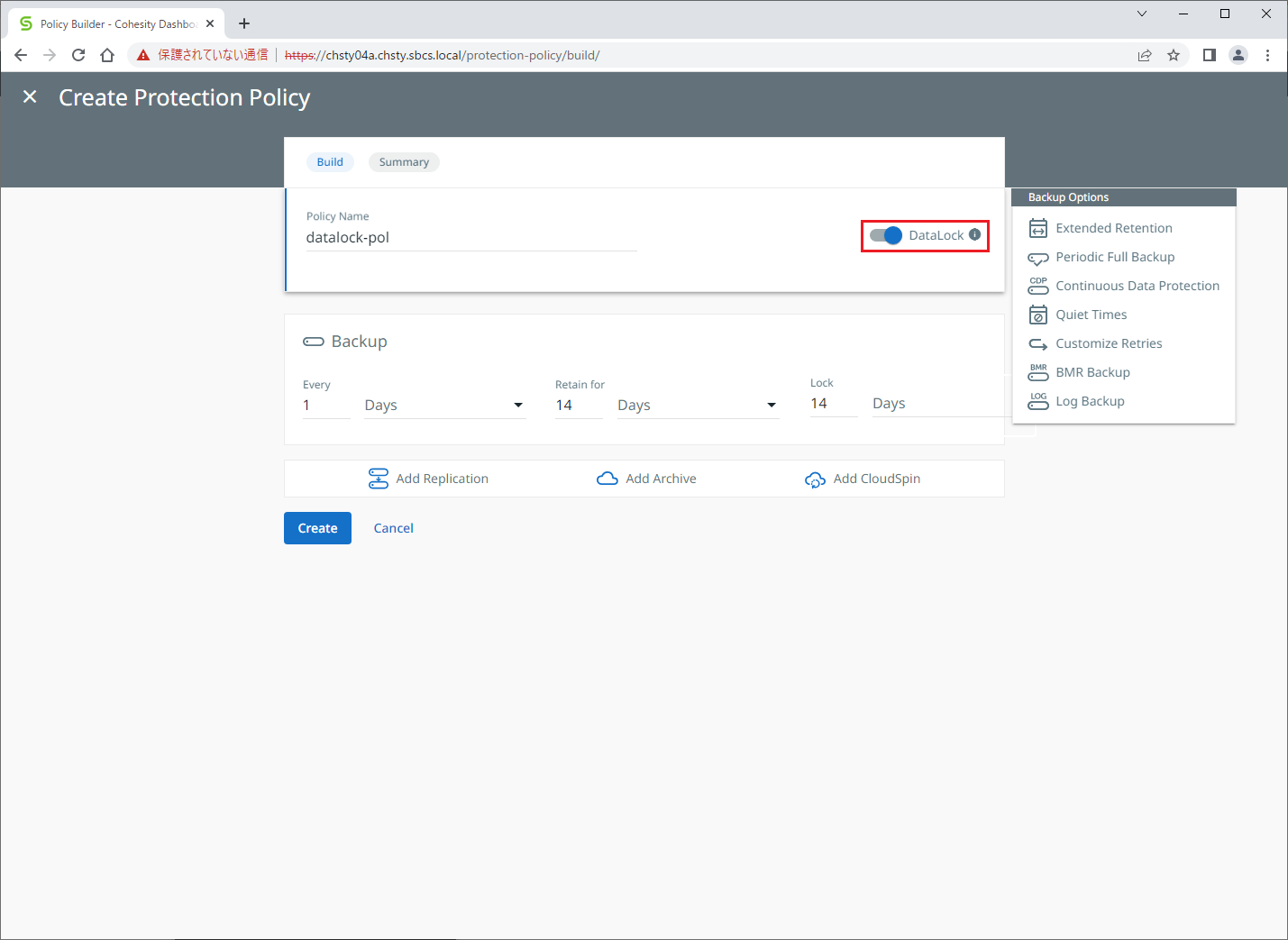The image size is (1288, 940).
Task: Click the Log Backup icon
Action: pyautogui.click(x=1037, y=401)
